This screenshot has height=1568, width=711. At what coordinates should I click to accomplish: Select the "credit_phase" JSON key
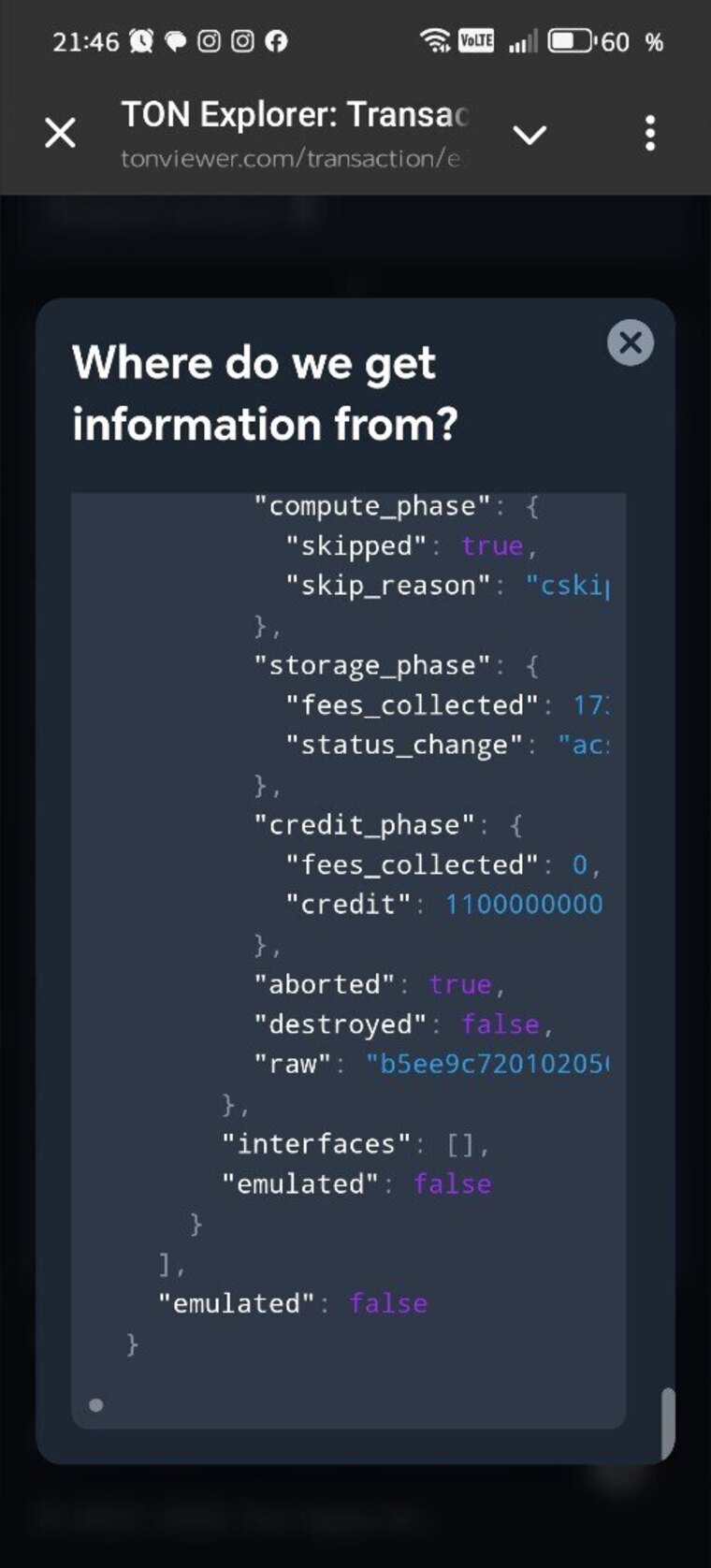(x=365, y=825)
